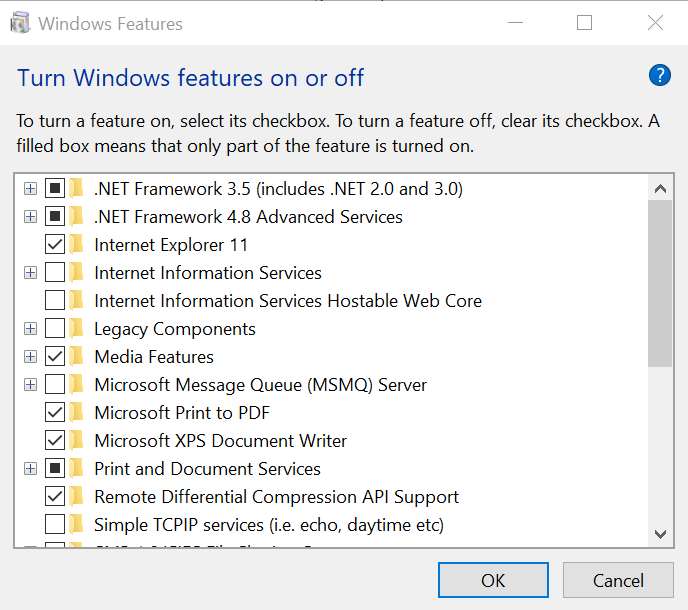Click the folder icon beside Microsoft Print to PDF
The width and height of the screenshot is (688, 610).
click(77, 413)
